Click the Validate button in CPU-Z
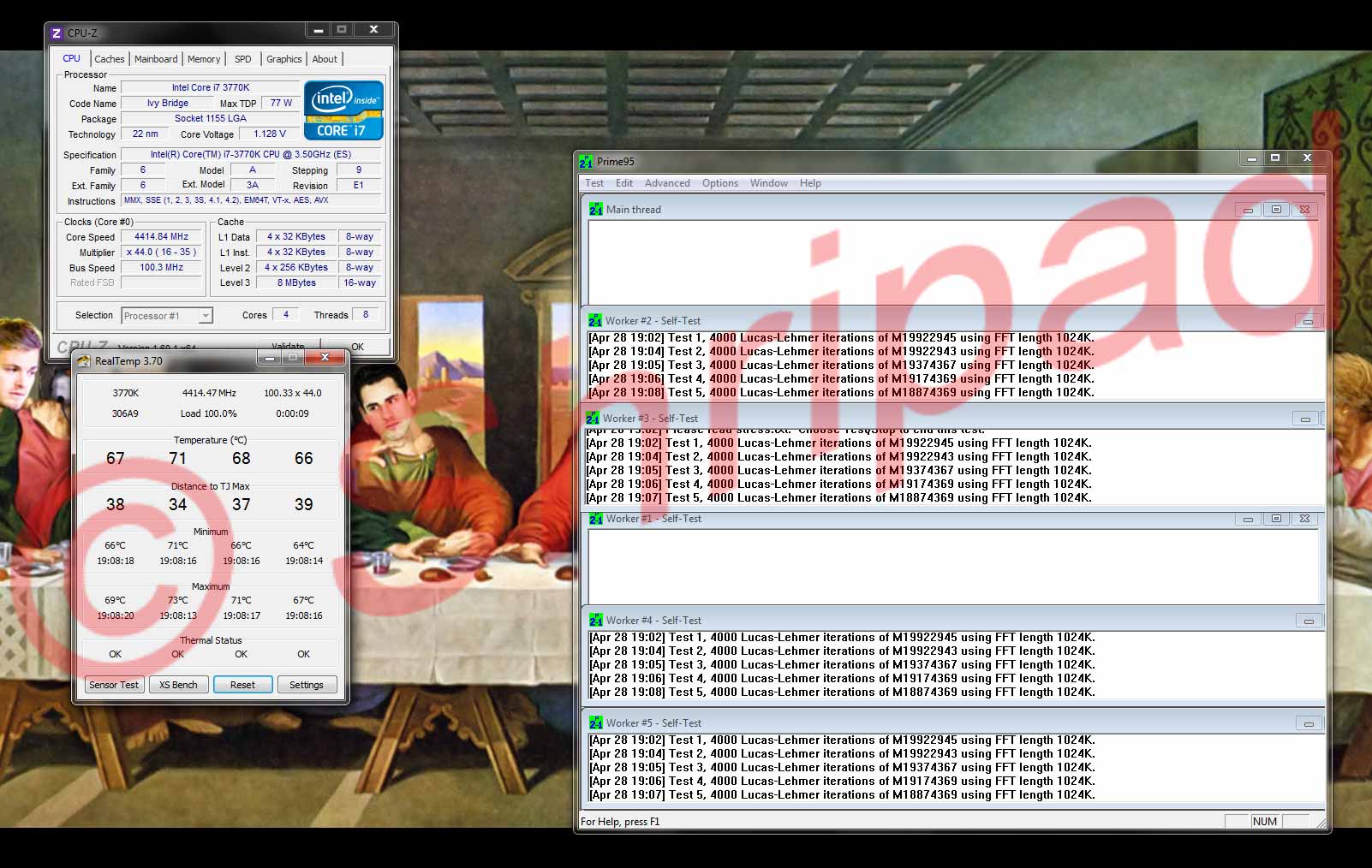 tap(288, 347)
